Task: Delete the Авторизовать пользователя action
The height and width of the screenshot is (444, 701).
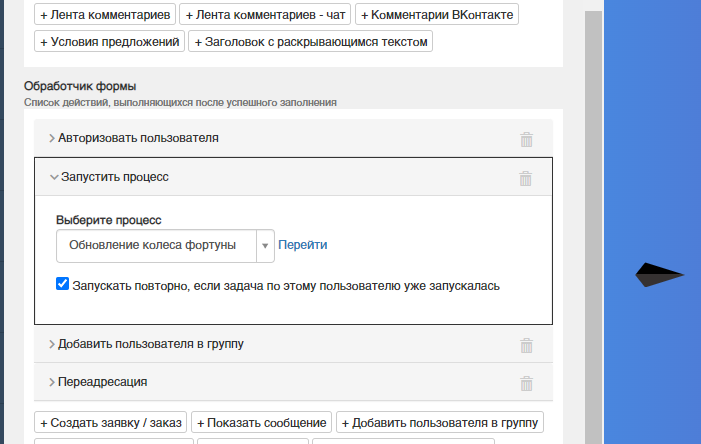Action: click(526, 140)
